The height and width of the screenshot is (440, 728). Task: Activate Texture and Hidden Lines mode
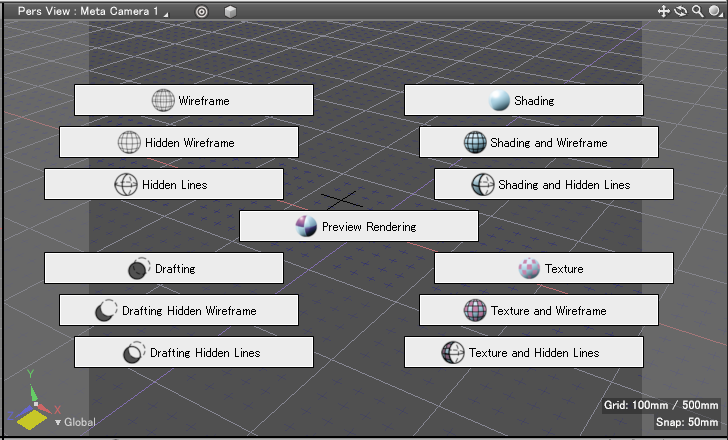click(x=524, y=352)
